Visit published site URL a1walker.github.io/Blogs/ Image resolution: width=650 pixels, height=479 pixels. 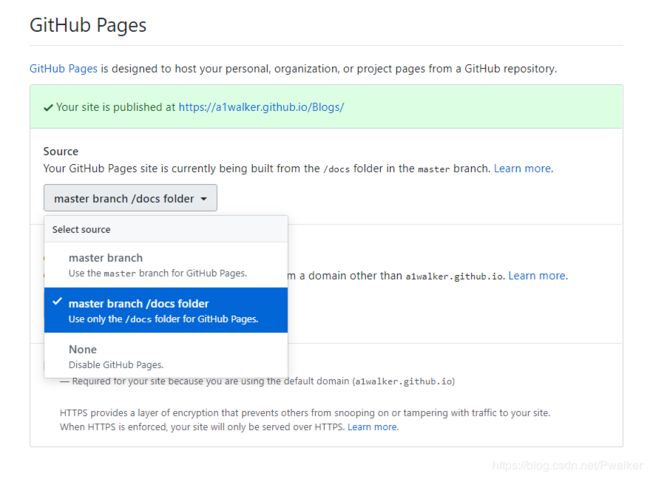click(x=261, y=107)
